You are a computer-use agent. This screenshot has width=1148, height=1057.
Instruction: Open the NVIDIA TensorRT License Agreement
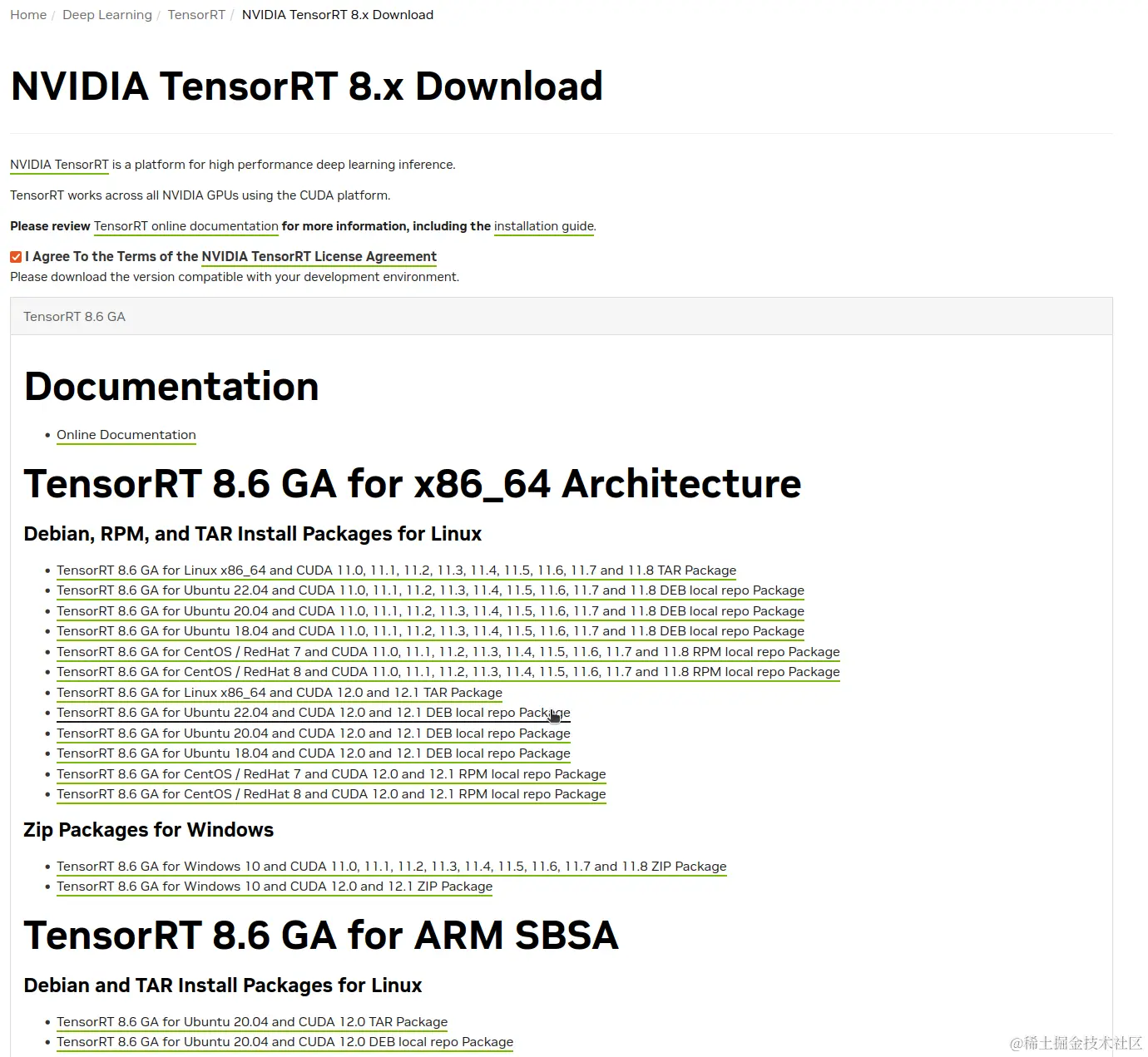(319, 256)
